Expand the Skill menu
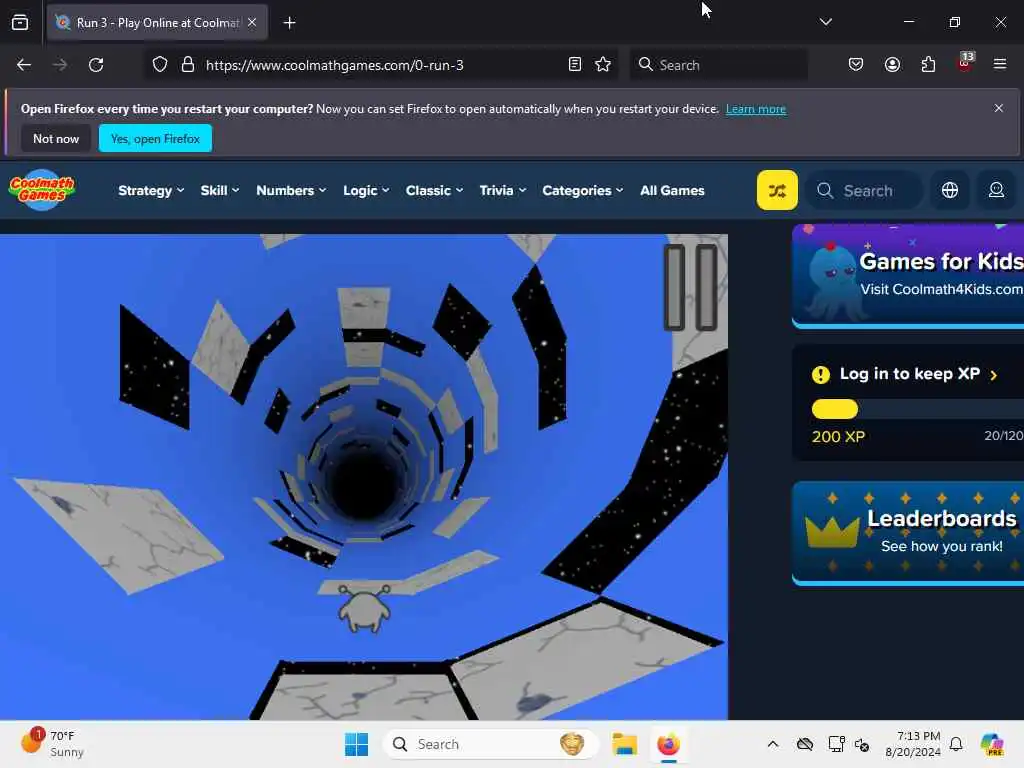The width and height of the screenshot is (1024, 768). [219, 190]
